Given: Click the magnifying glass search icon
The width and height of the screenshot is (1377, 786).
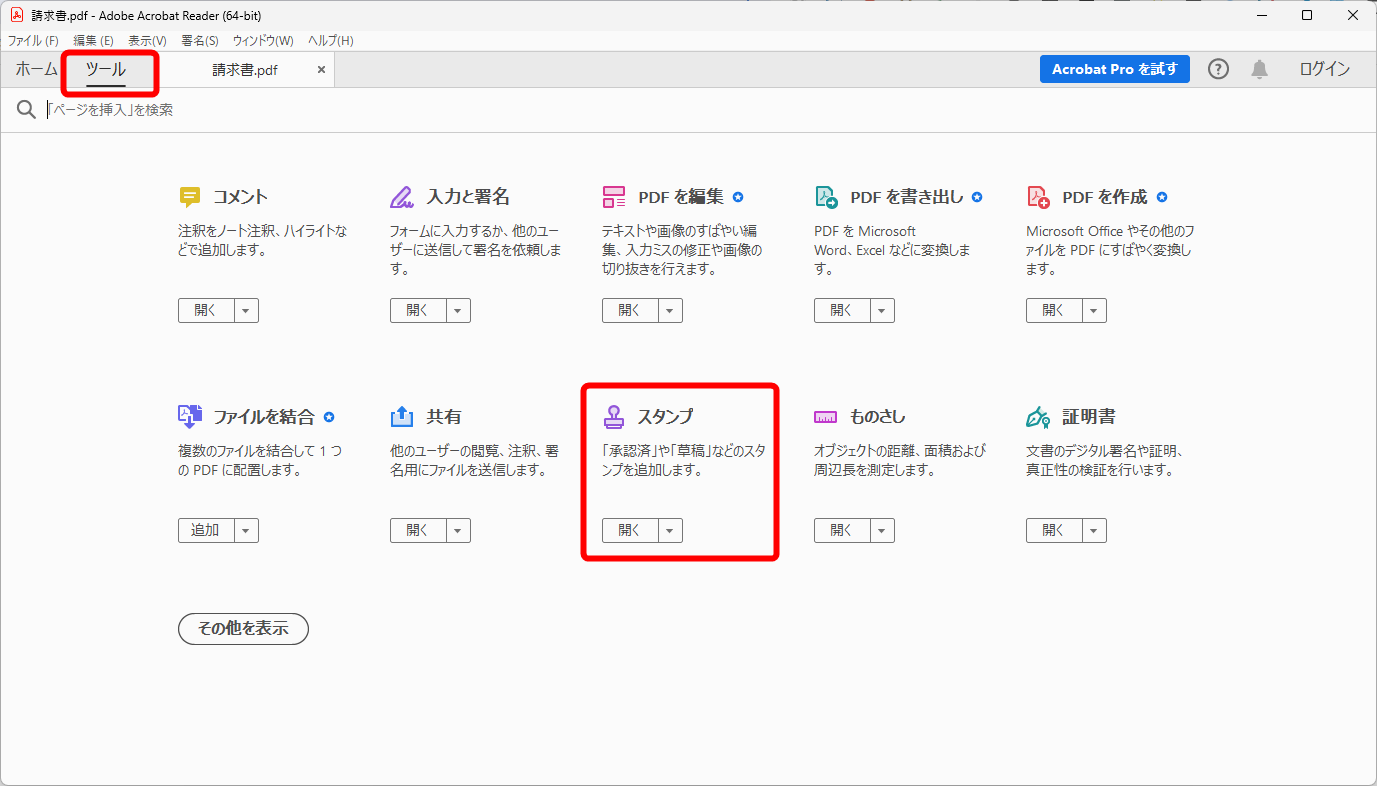Looking at the screenshot, I should pyautogui.click(x=27, y=110).
